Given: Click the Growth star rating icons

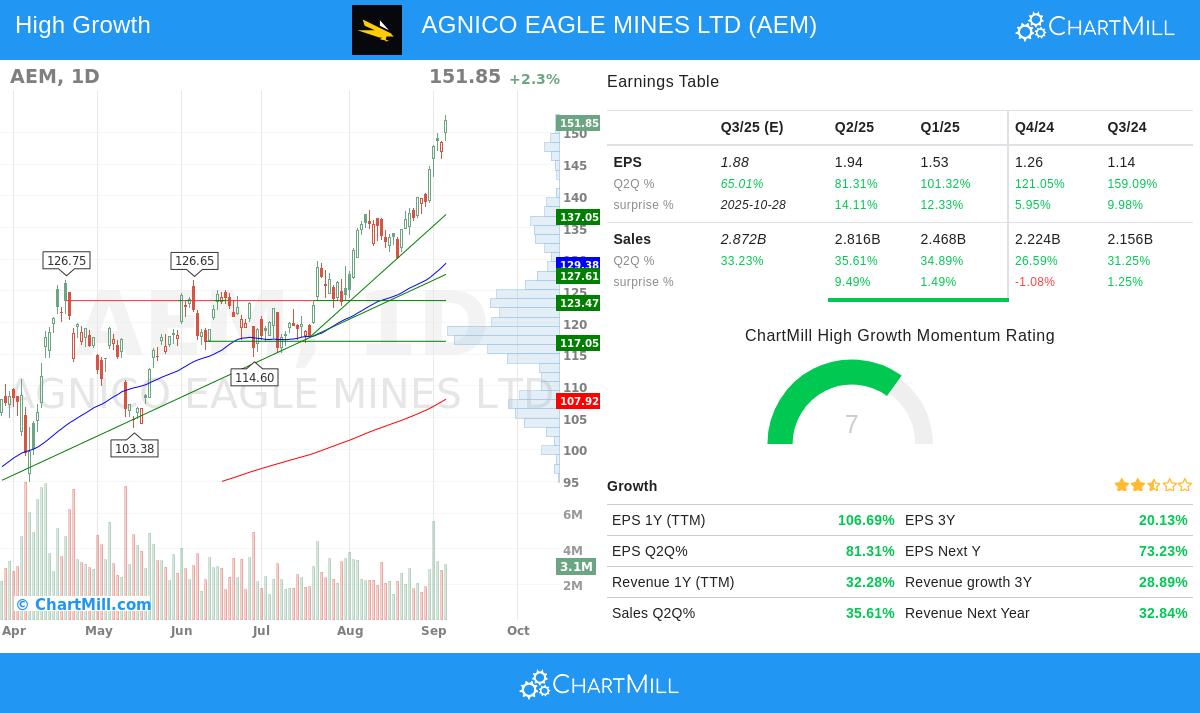Looking at the screenshot, I should tap(1153, 485).
